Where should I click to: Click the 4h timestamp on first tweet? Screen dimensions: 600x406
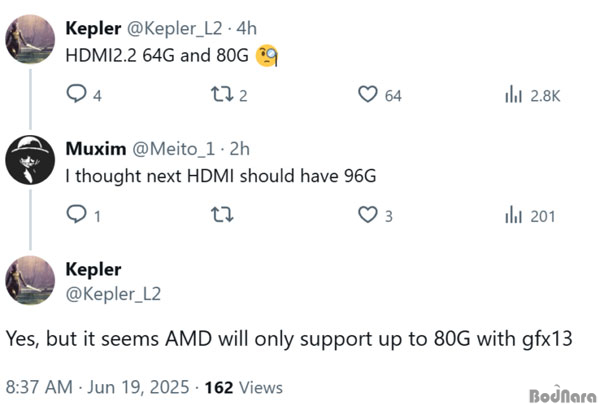pos(246,28)
